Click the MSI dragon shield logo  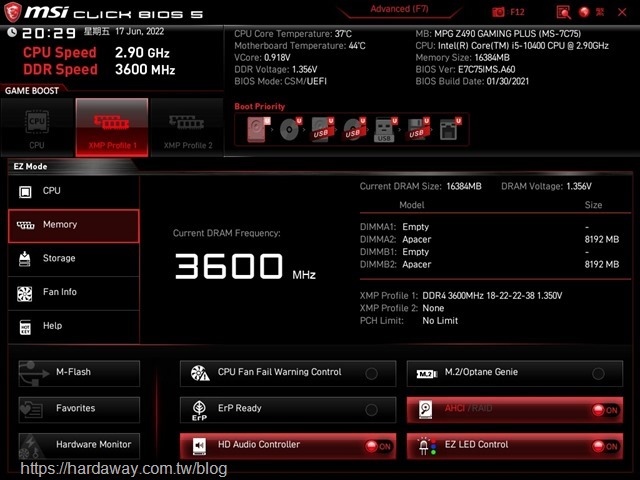[x=12, y=12]
